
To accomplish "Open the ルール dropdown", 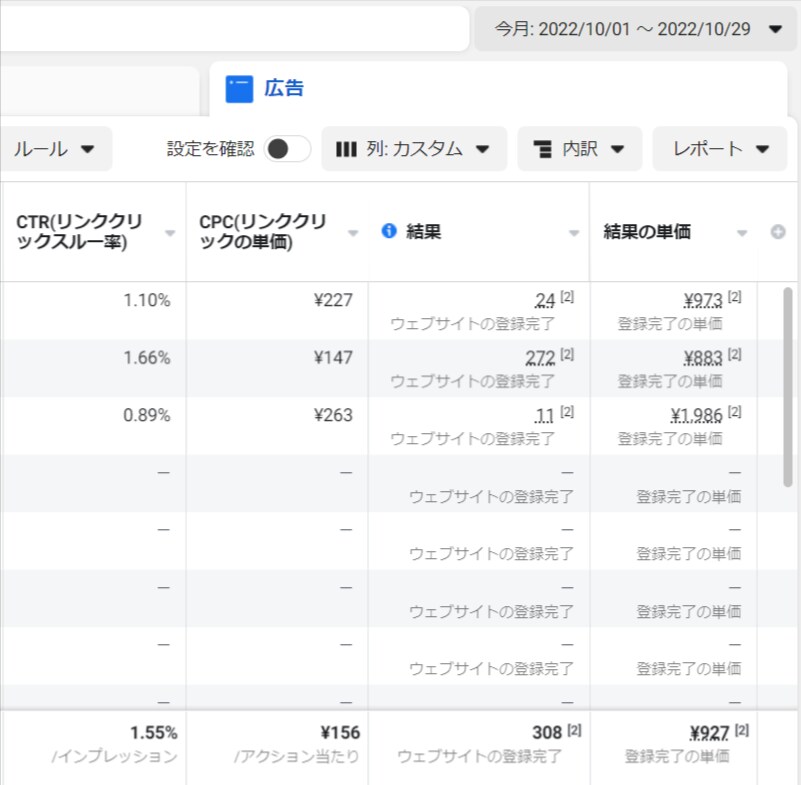I will pyautogui.click(x=54, y=149).
